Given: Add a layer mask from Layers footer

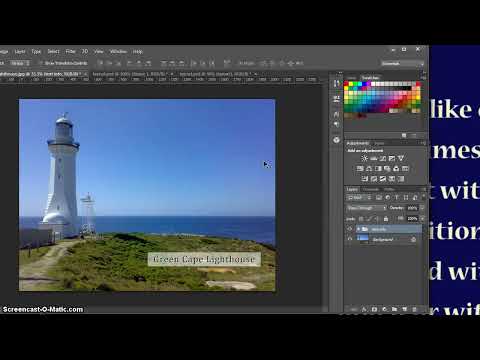Looking at the screenshot, I should [x=374, y=309].
